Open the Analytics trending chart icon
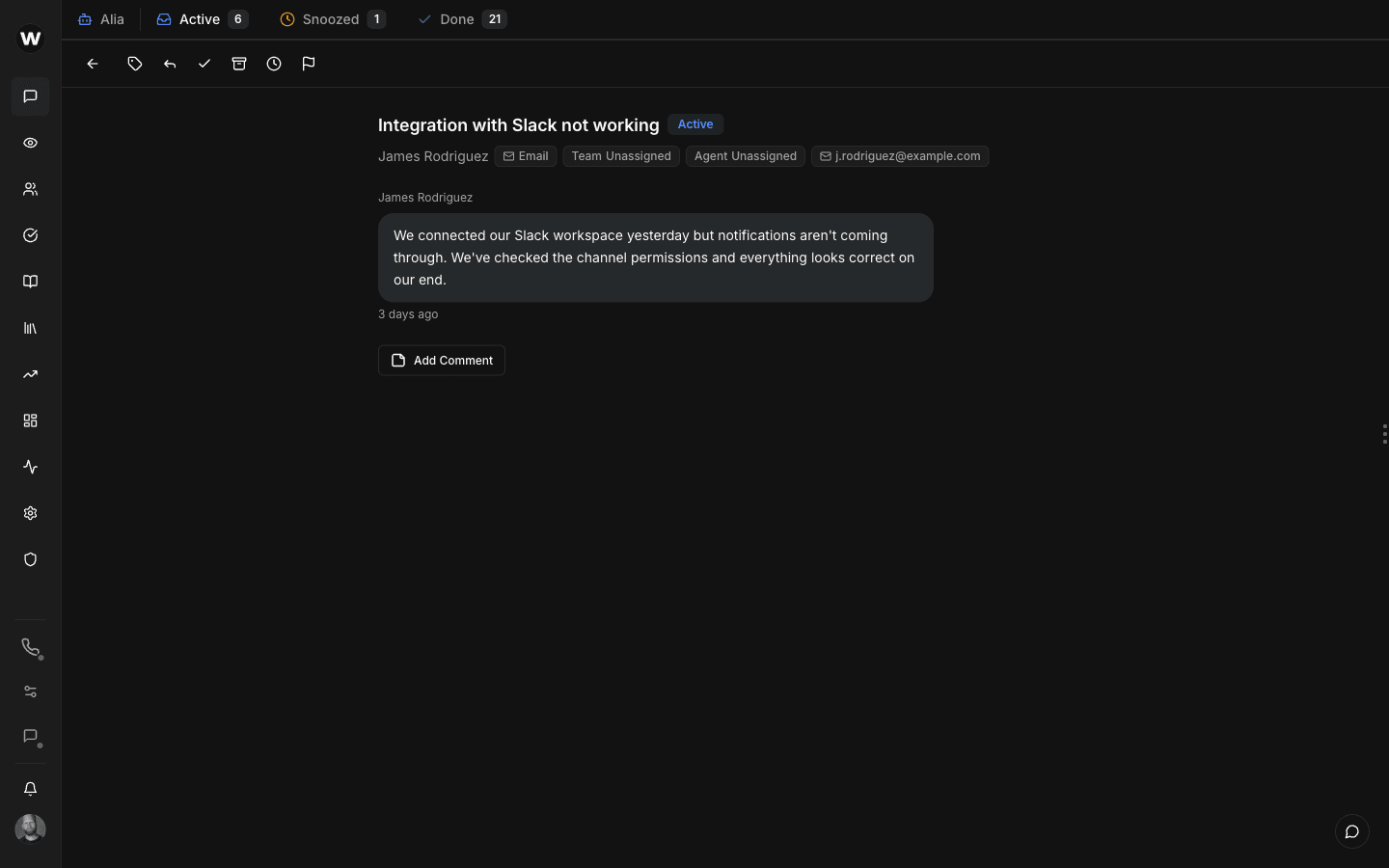 [x=30, y=373]
